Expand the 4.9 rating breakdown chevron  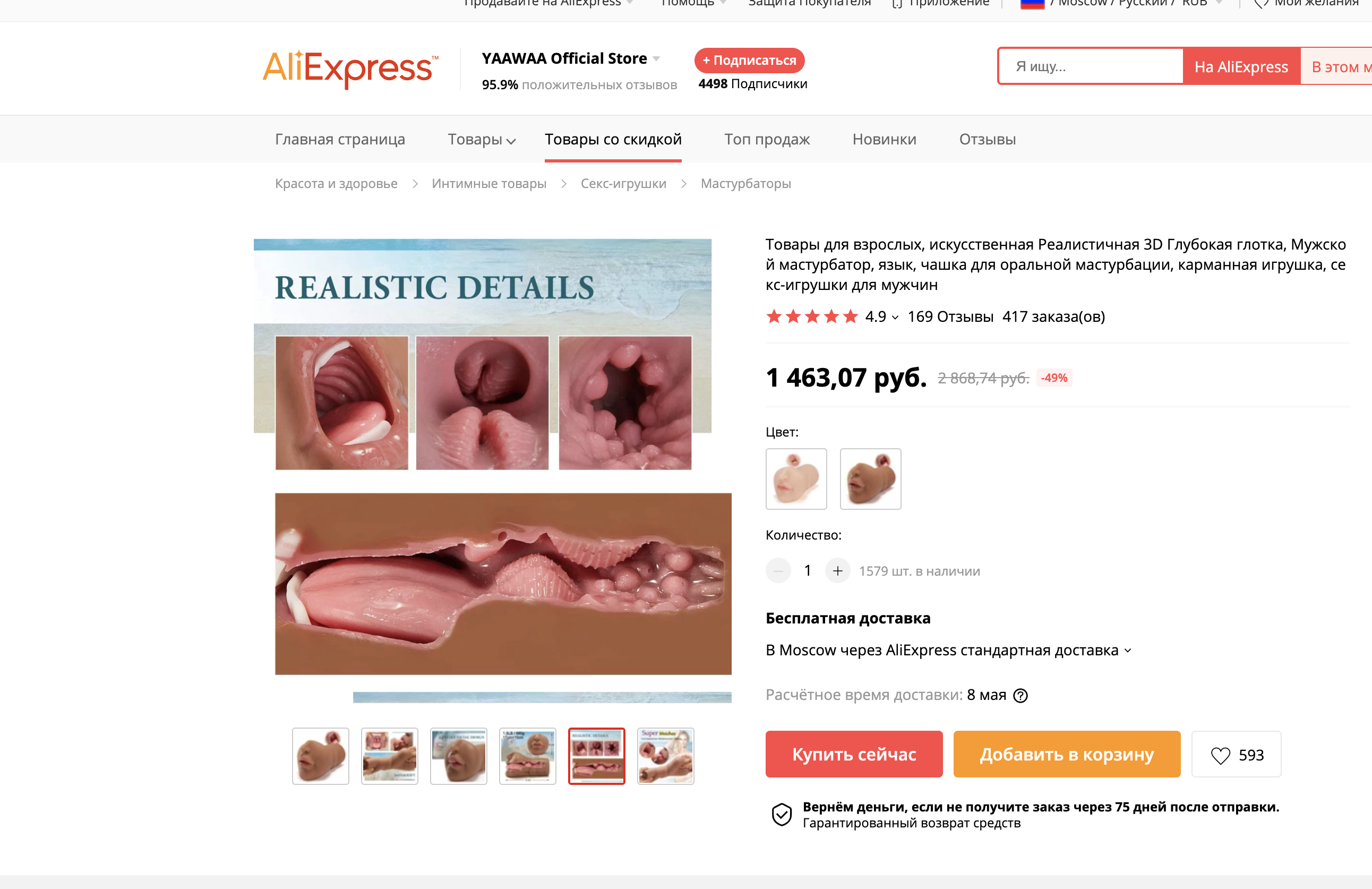pos(895,317)
